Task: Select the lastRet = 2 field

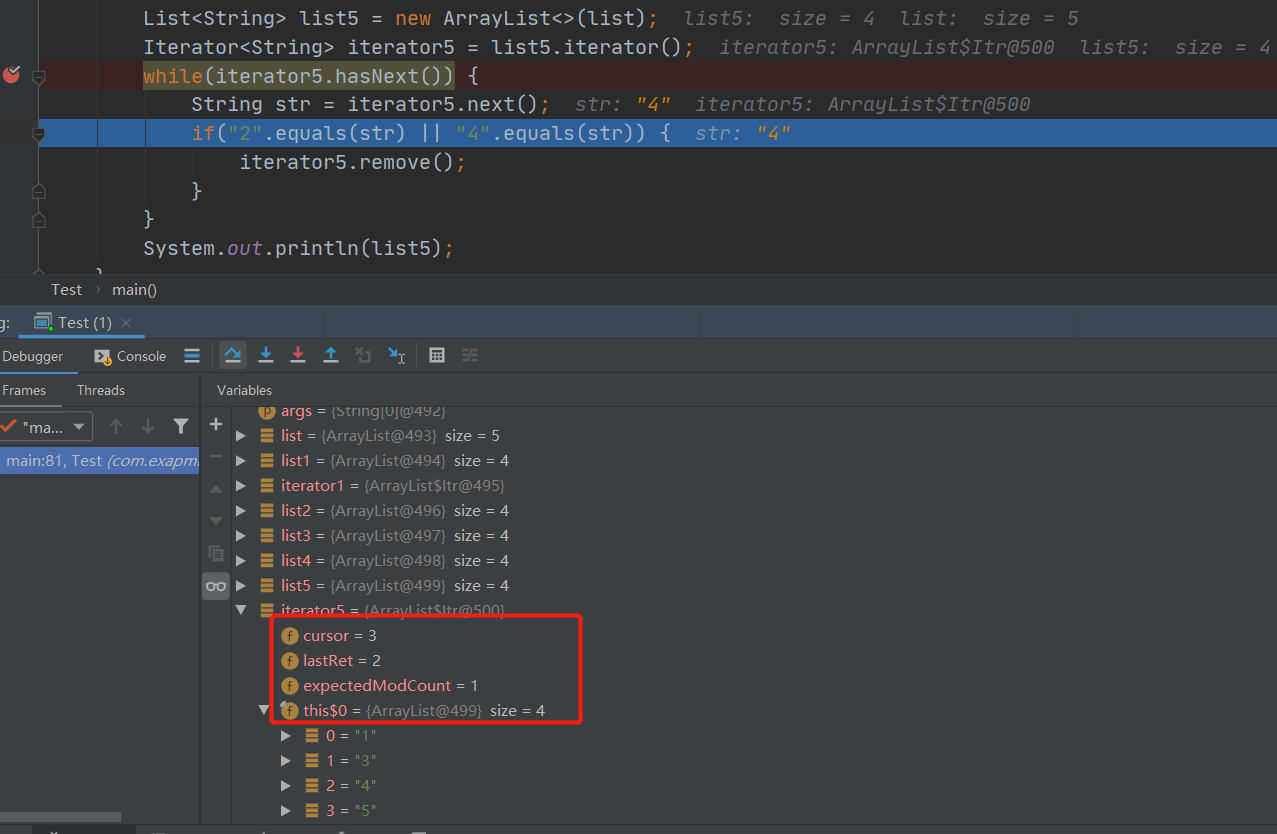Action: [x=331, y=660]
